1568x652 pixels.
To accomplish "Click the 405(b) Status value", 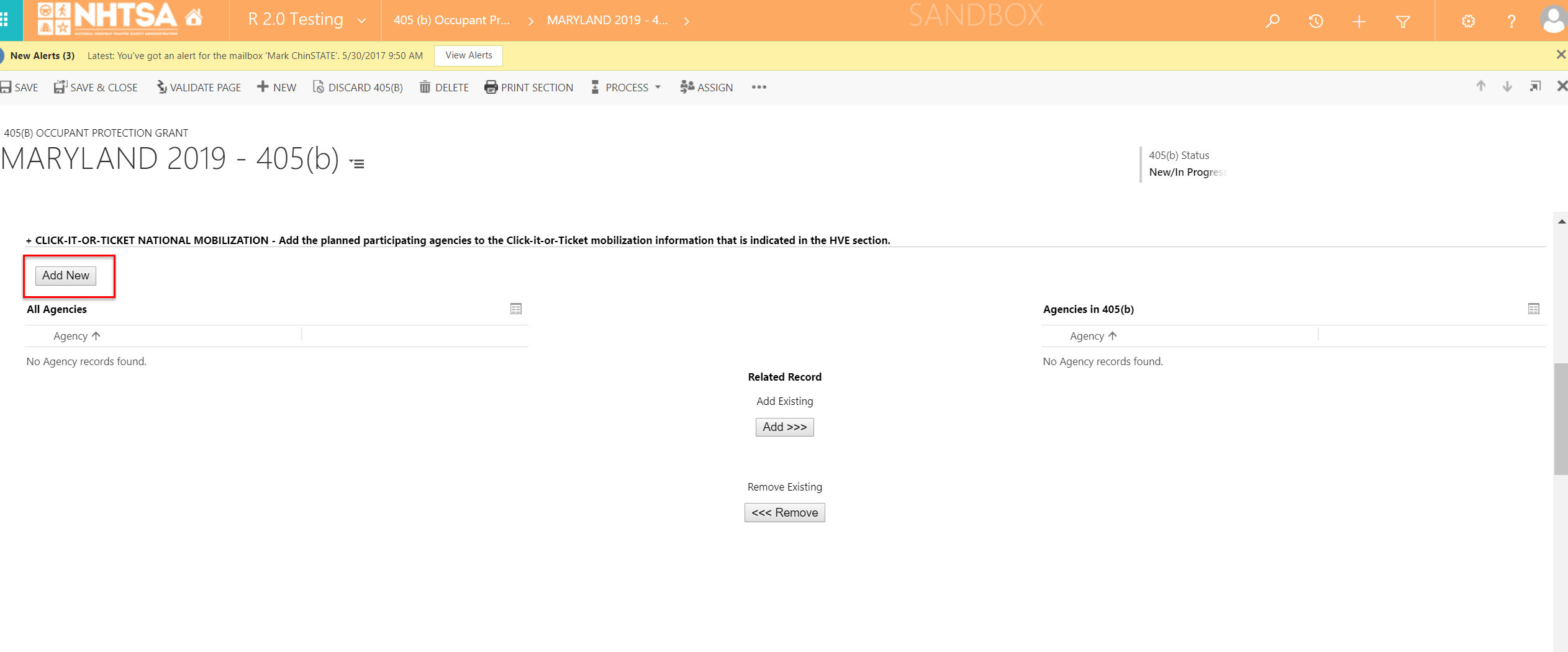I will tap(1188, 172).
